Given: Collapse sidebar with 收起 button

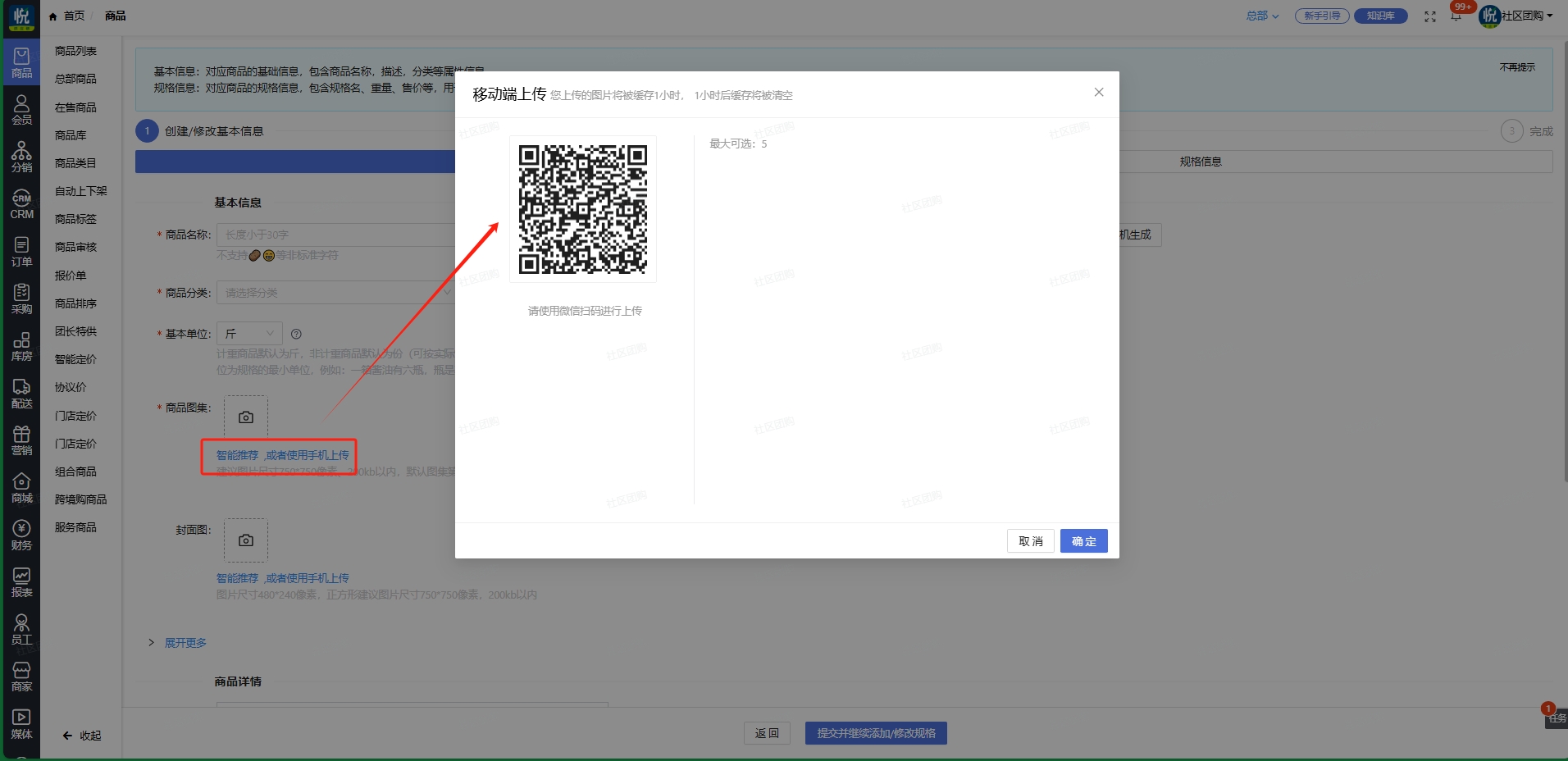Looking at the screenshot, I should pos(82,736).
